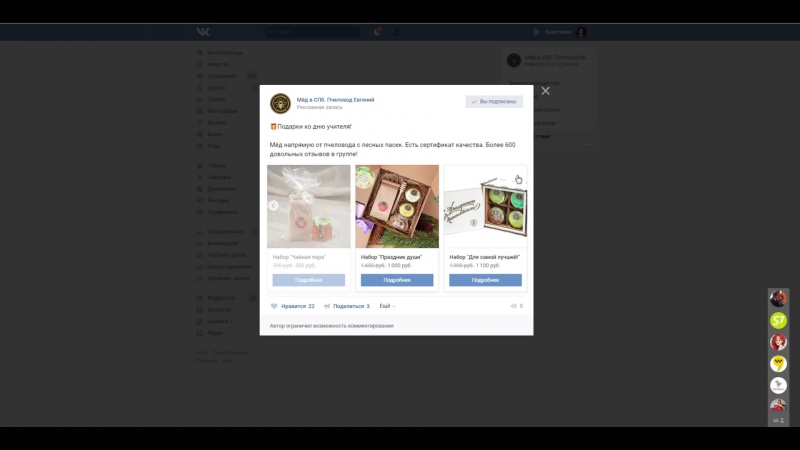800x450 pixels.
Task: Open the 'Биолокация' group shortcut in the left menu
Action: coord(222,243)
